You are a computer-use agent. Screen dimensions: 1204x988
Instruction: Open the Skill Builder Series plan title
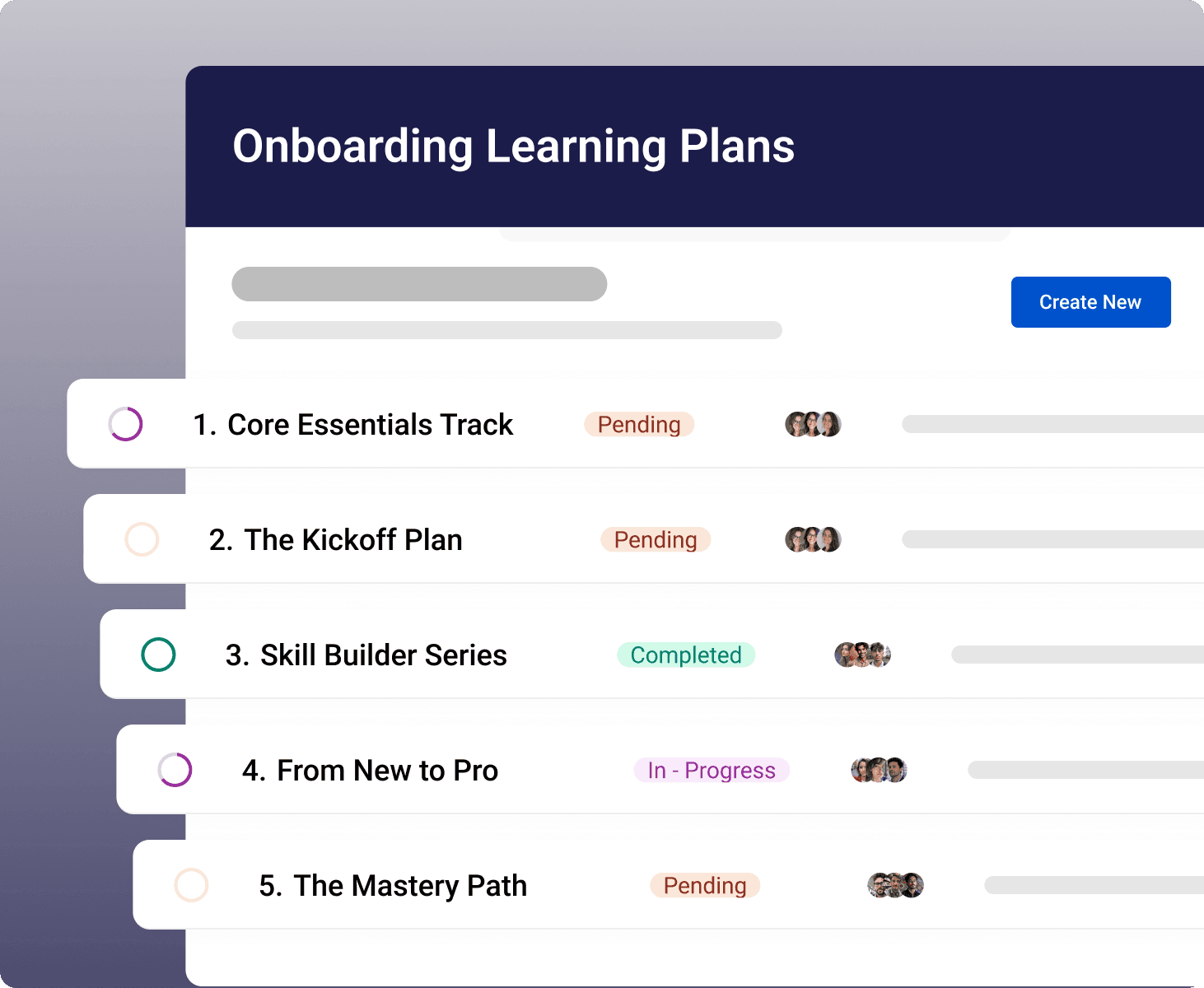[x=366, y=655]
